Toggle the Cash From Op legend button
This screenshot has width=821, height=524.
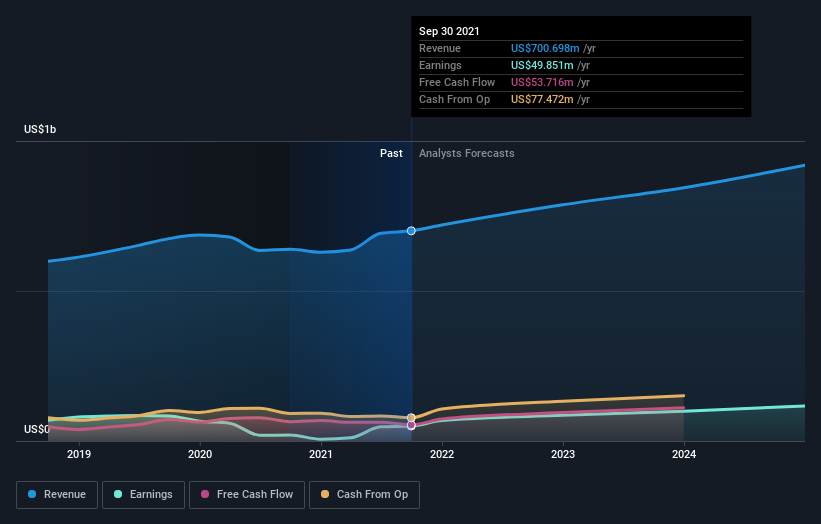[x=364, y=495]
